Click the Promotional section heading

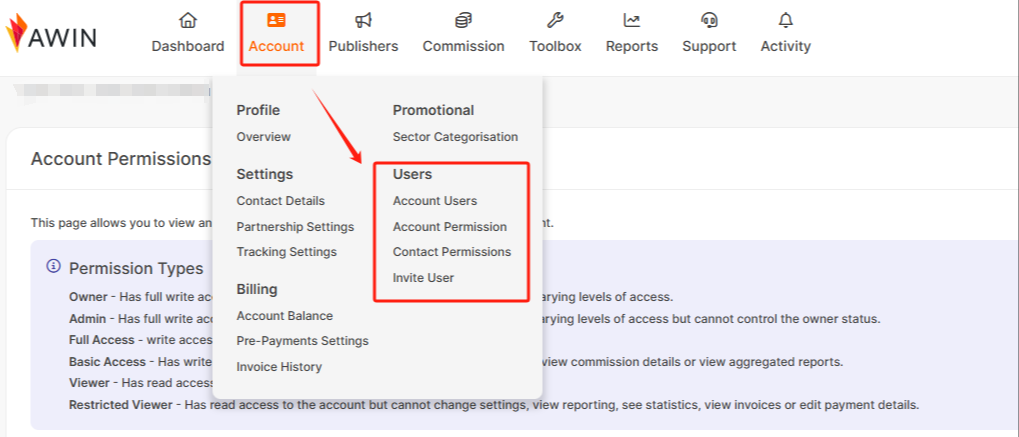tap(433, 111)
